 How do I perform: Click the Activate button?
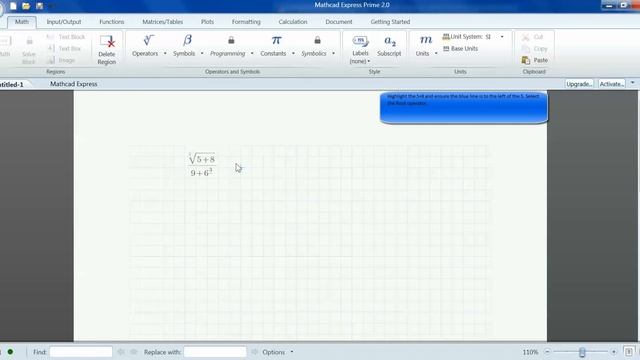tap(611, 84)
